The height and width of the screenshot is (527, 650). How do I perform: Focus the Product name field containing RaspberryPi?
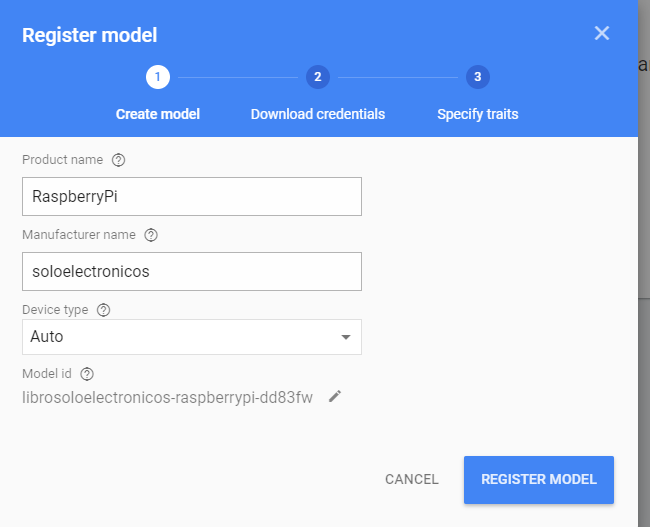tap(191, 197)
